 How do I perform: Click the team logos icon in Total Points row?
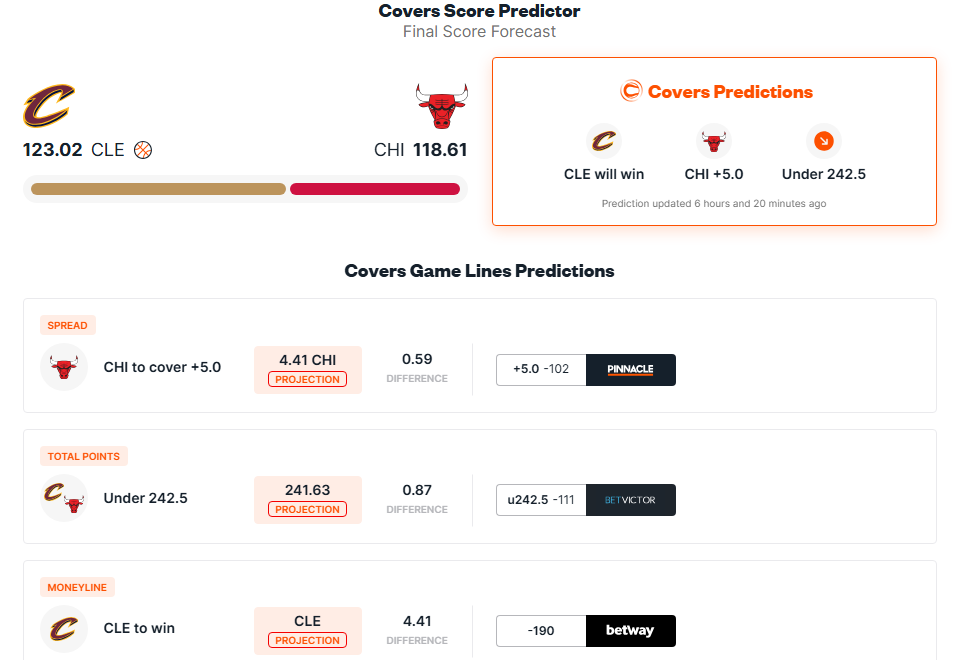click(x=64, y=498)
